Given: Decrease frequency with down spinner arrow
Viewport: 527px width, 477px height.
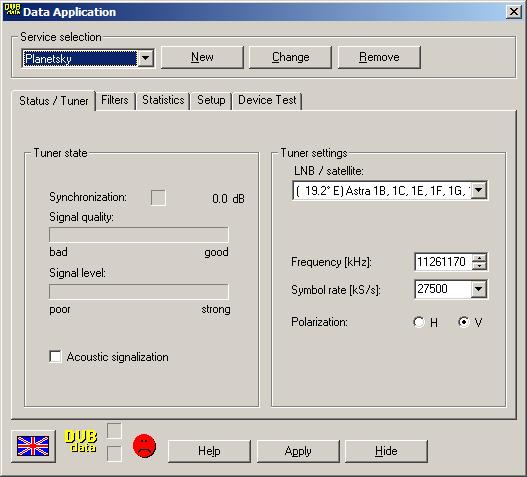Looking at the screenshot, I should [479, 266].
